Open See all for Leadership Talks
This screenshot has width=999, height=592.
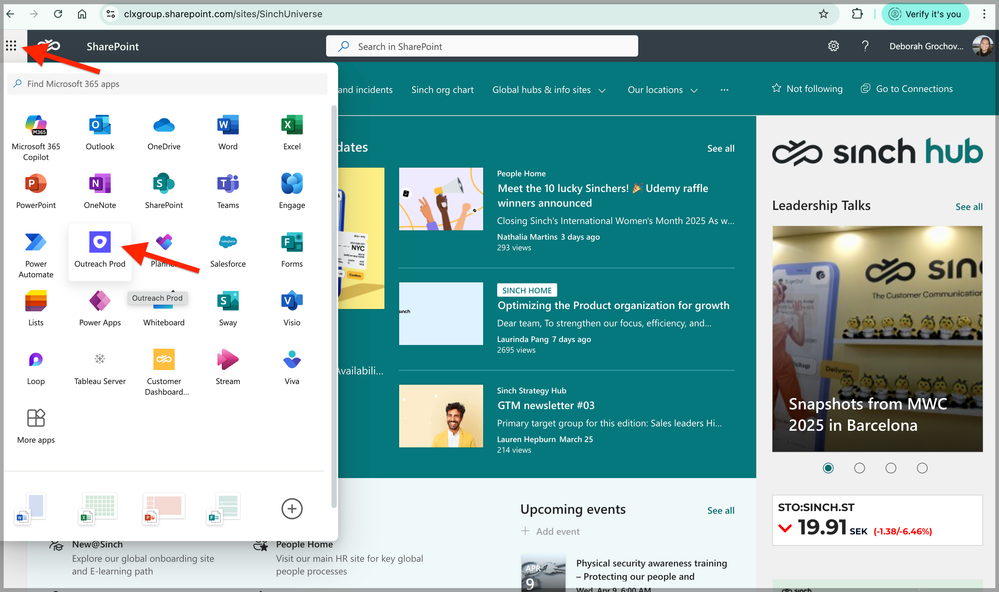[968, 206]
